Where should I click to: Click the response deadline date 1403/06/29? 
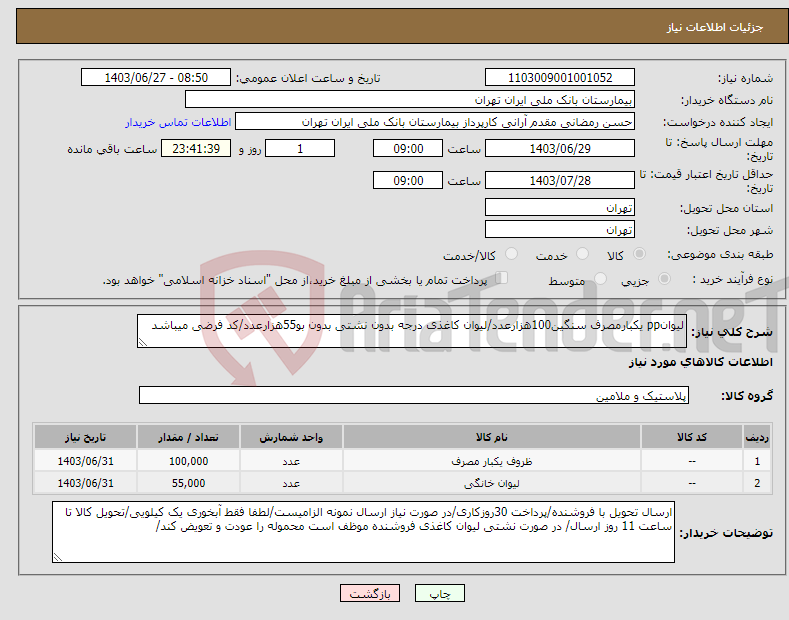click(x=560, y=148)
